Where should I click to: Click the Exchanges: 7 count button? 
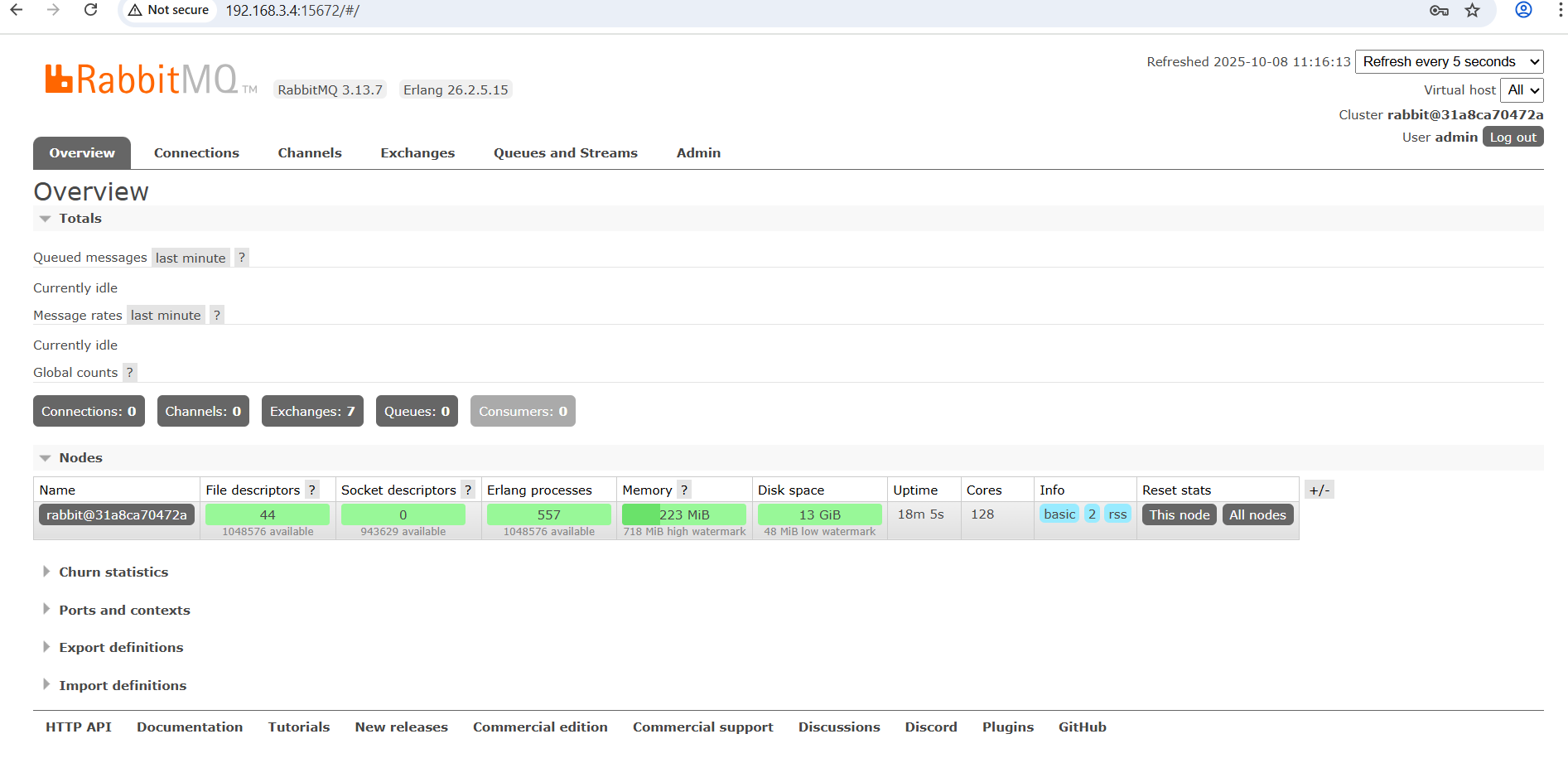pyautogui.click(x=312, y=411)
